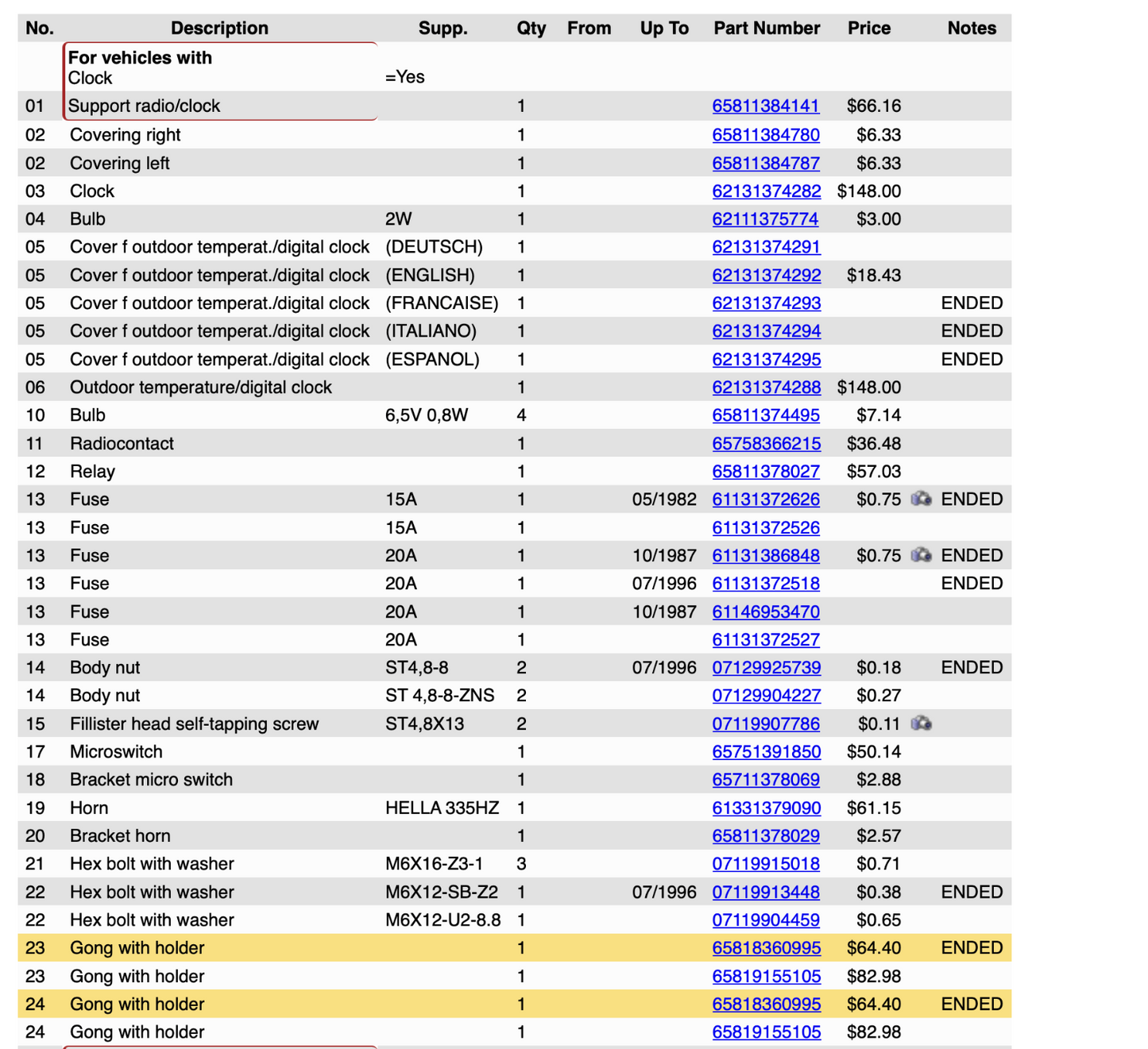Open Fuse part link 61131372526
Image resolution: width=1148 pixels, height=1049 pixels.
click(766, 528)
